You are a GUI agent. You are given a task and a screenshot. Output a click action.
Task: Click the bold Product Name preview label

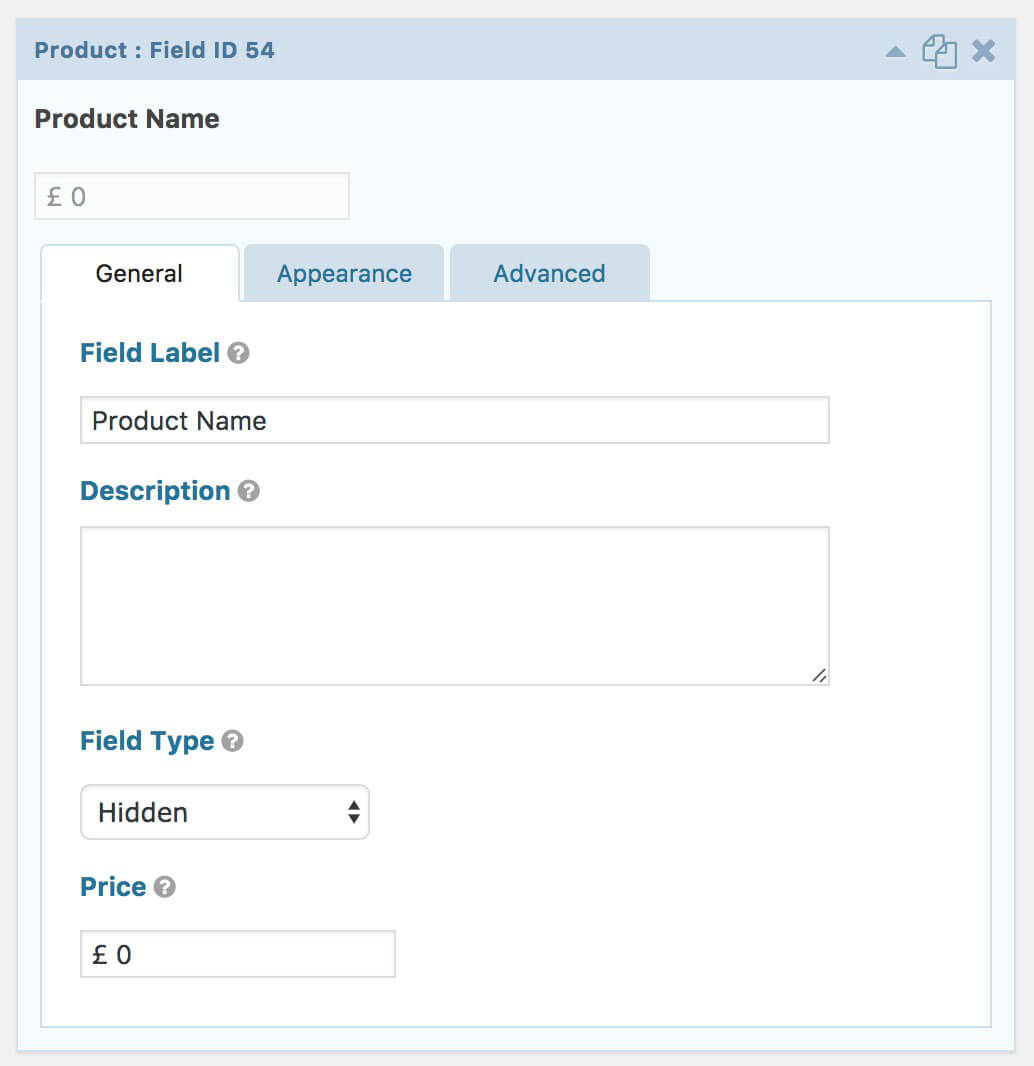tap(127, 118)
